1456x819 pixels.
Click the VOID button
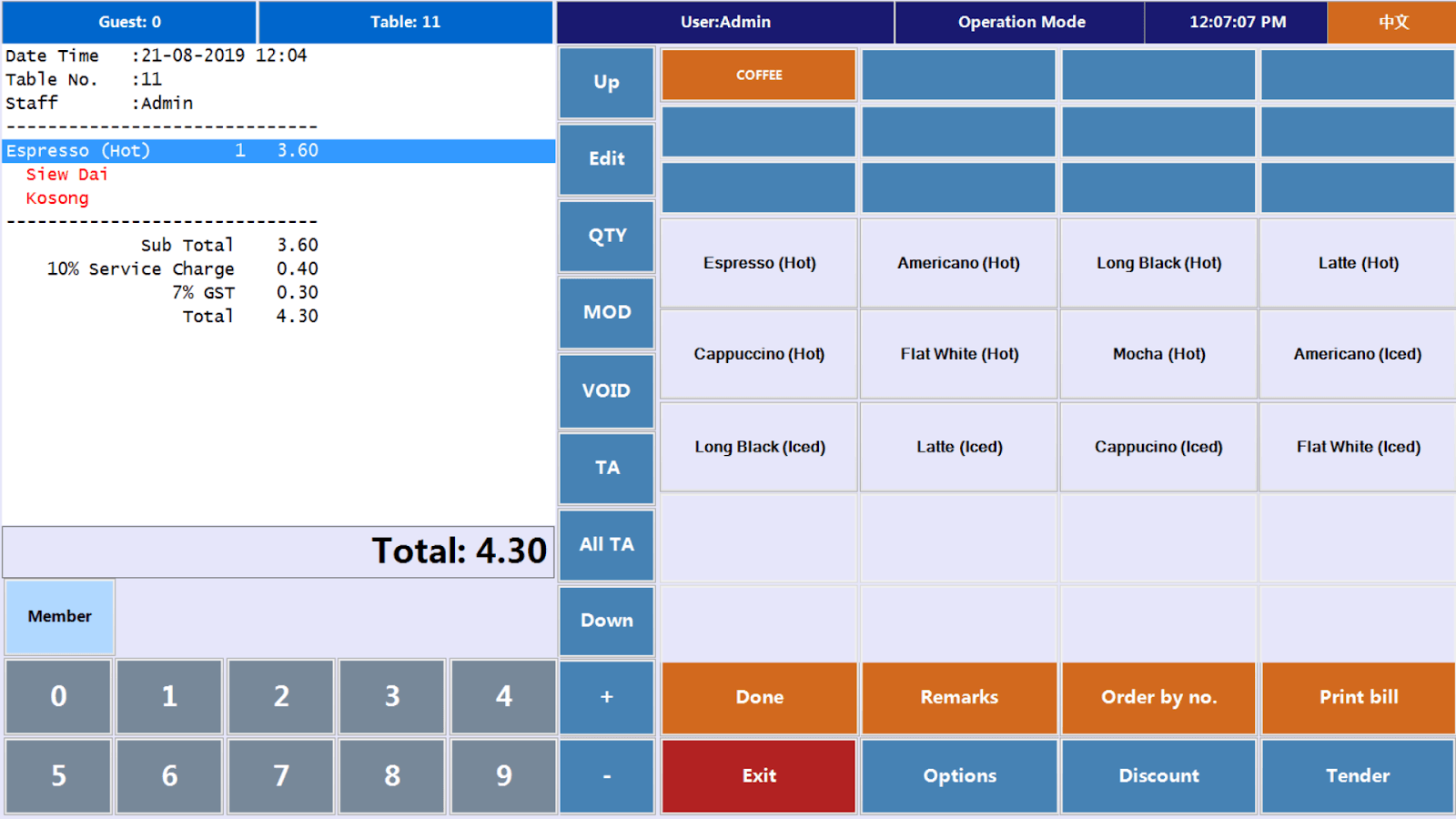(x=606, y=390)
